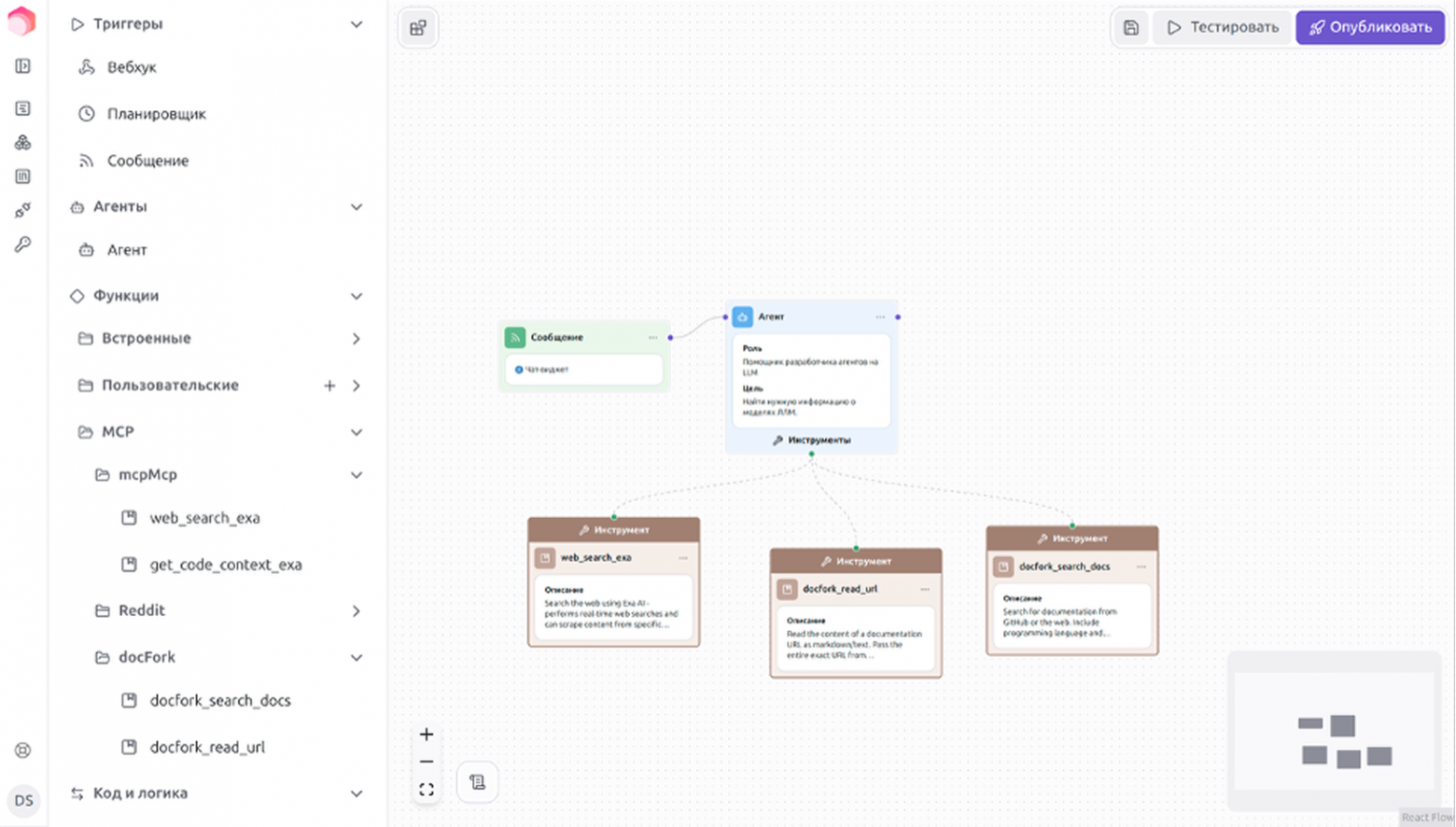Collapse the docFork folder
1456x827 pixels.
357,658
